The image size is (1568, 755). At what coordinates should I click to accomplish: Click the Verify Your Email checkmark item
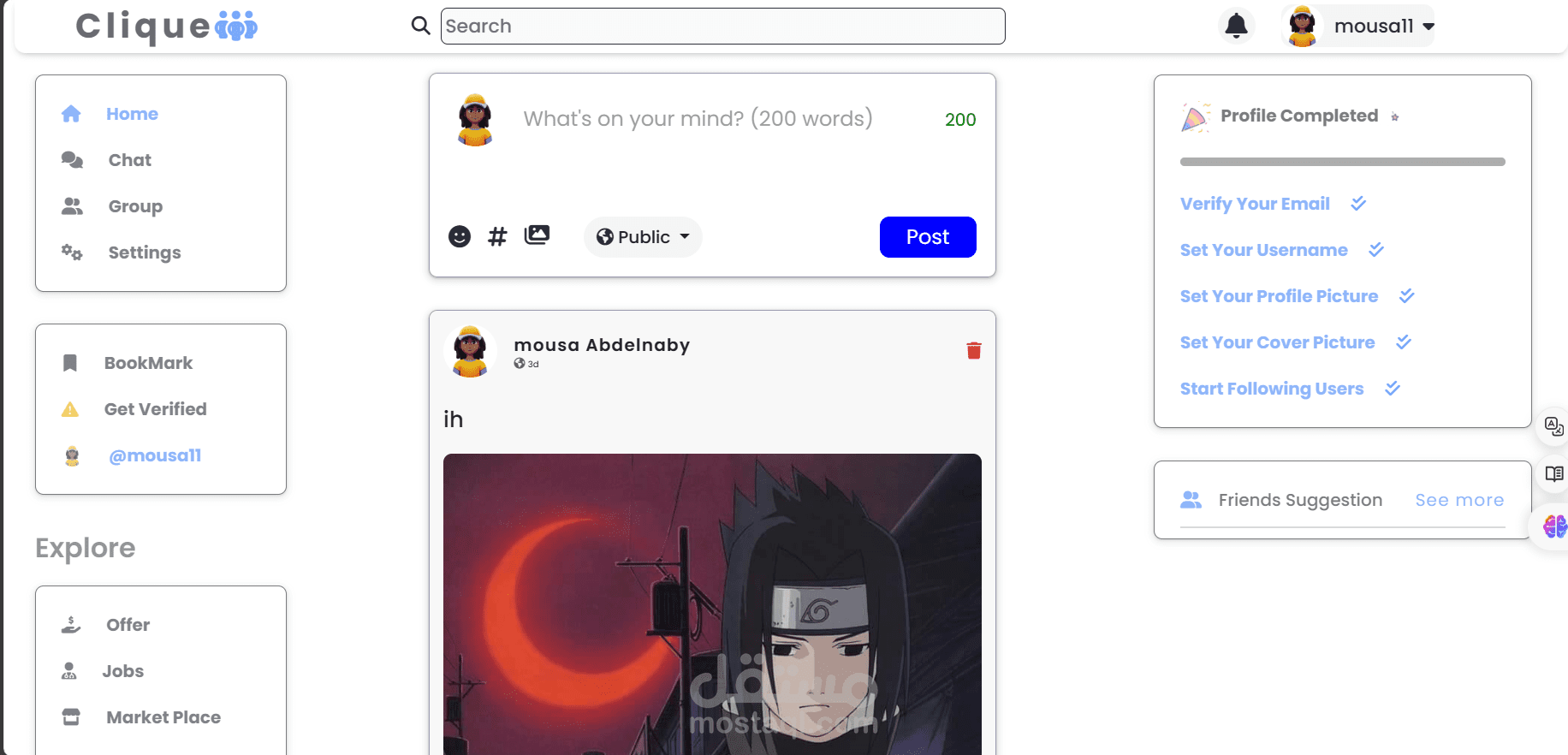pyautogui.click(x=1273, y=204)
